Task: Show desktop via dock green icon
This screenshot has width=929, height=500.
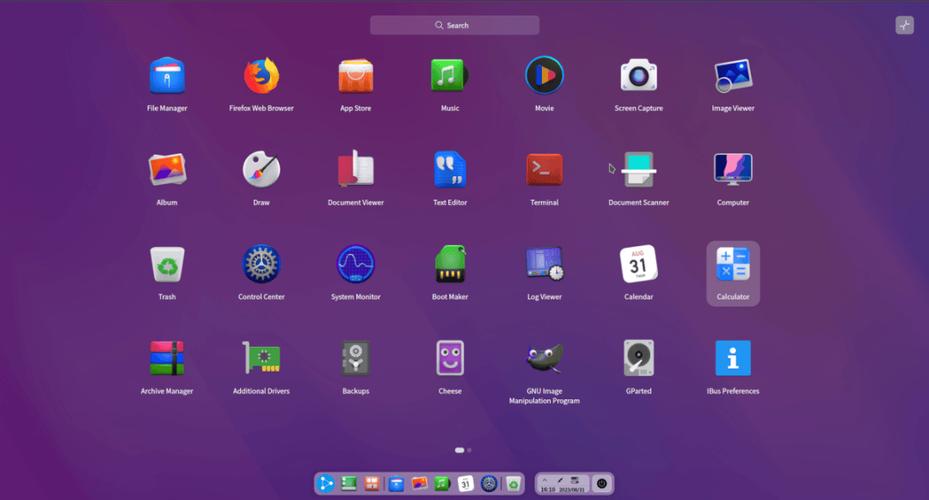Action: coord(349,483)
